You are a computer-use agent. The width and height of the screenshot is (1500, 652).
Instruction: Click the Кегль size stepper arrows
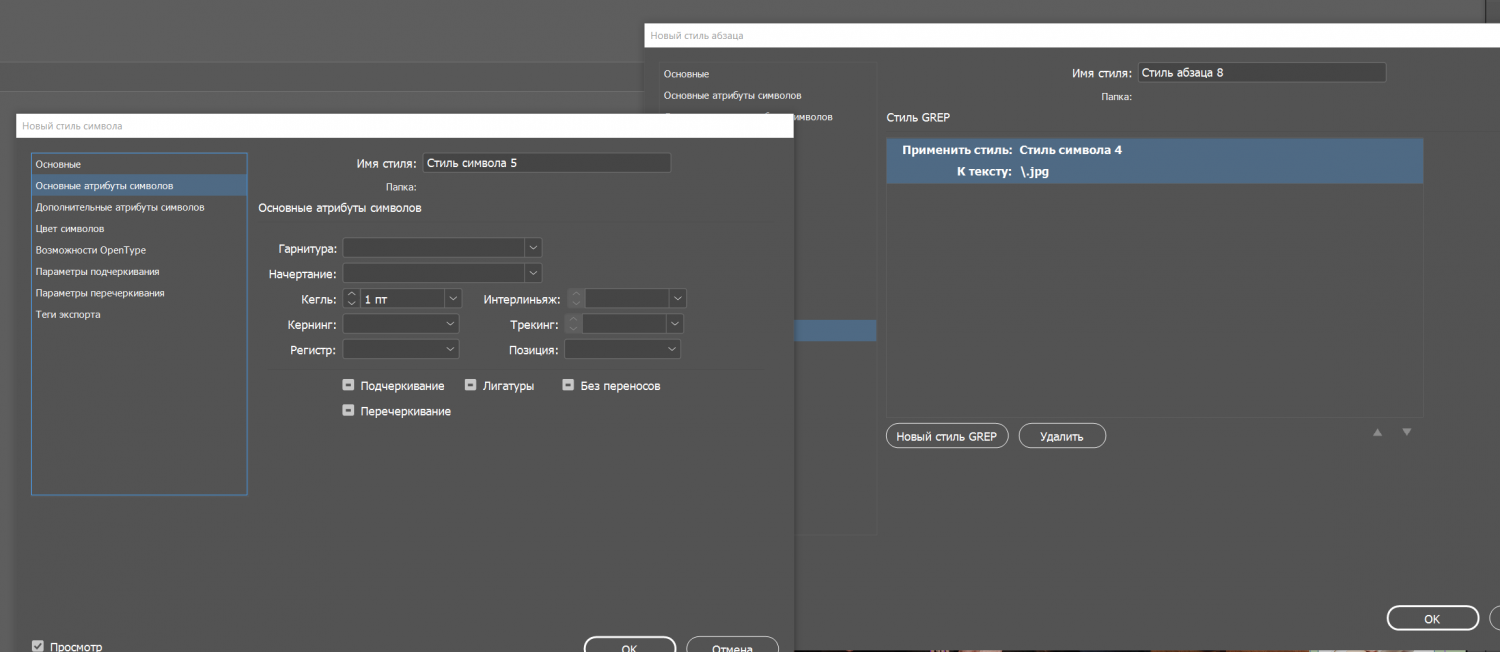(x=351, y=298)
